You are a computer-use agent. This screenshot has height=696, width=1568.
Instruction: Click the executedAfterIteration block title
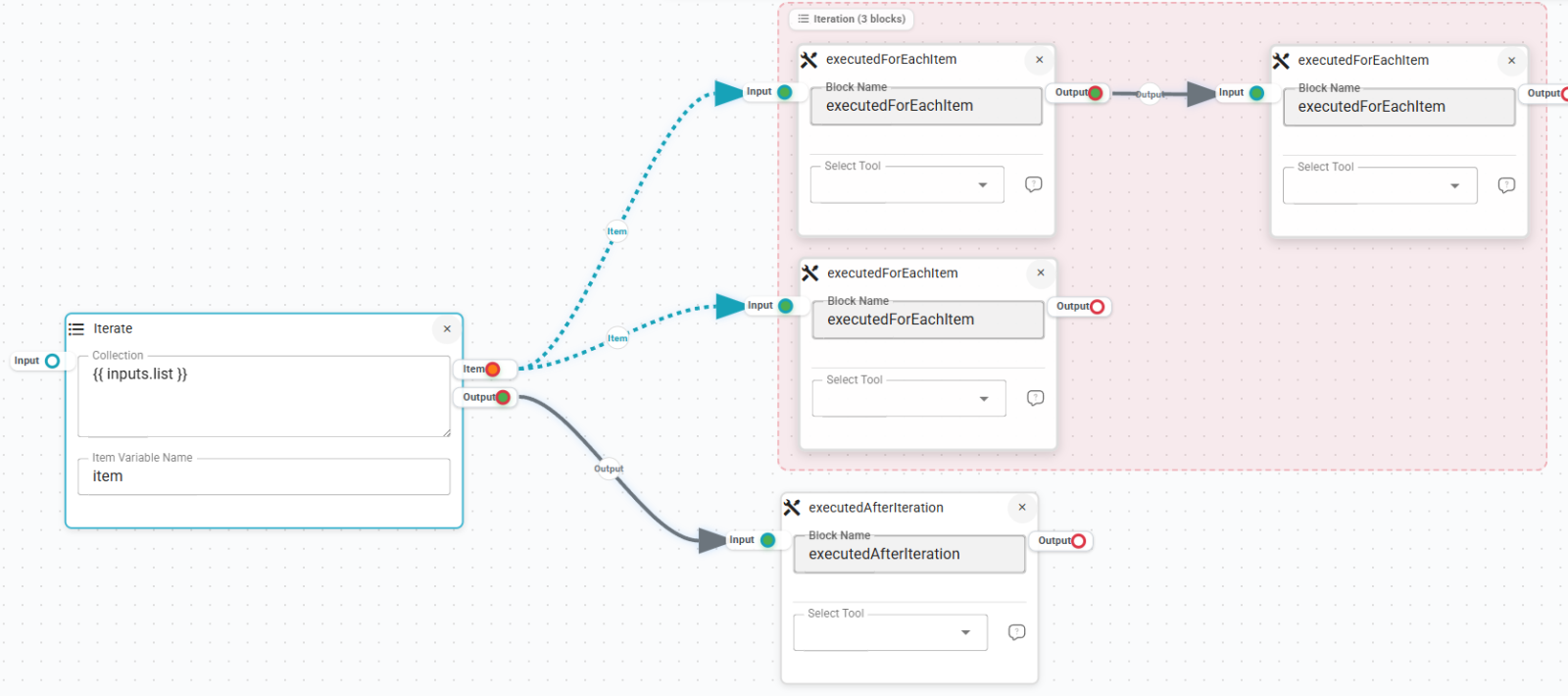click(876, 508)
